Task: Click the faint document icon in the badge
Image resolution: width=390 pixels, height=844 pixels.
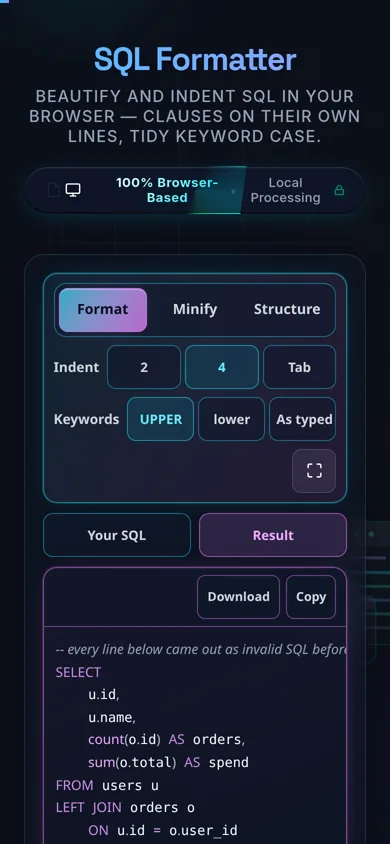Action: [54, 190]
